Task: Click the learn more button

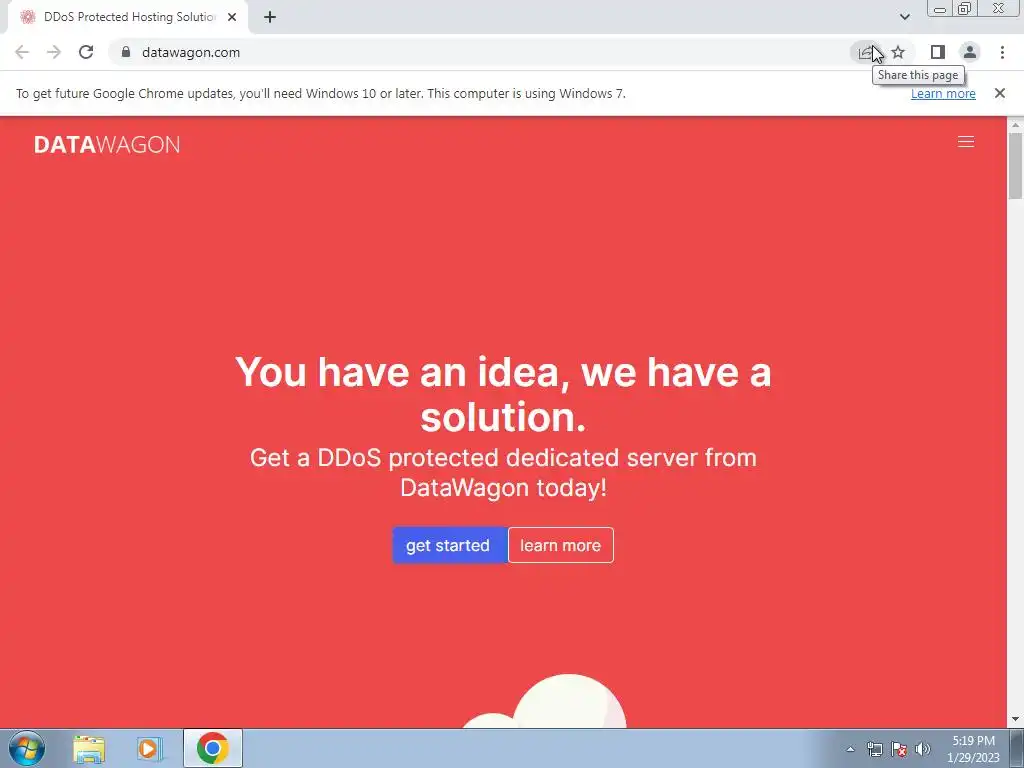Action: [561, 545]
